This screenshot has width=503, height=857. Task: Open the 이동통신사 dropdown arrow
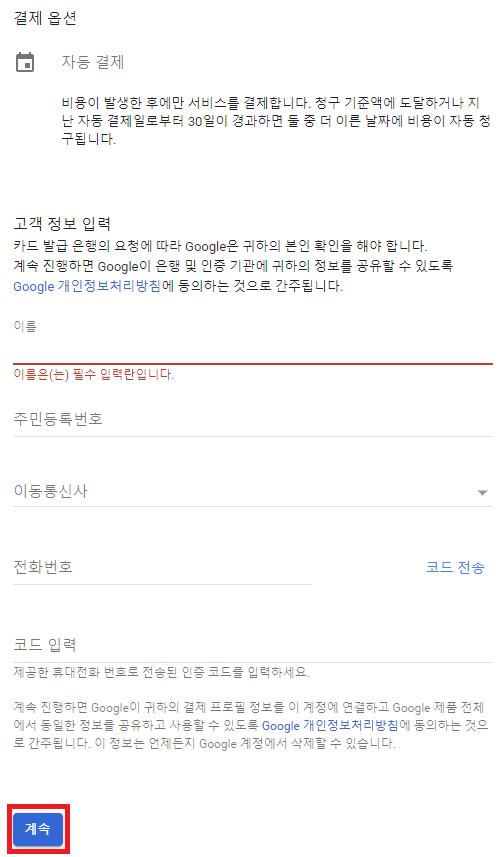pyautogui.click(x=482, y=492)
